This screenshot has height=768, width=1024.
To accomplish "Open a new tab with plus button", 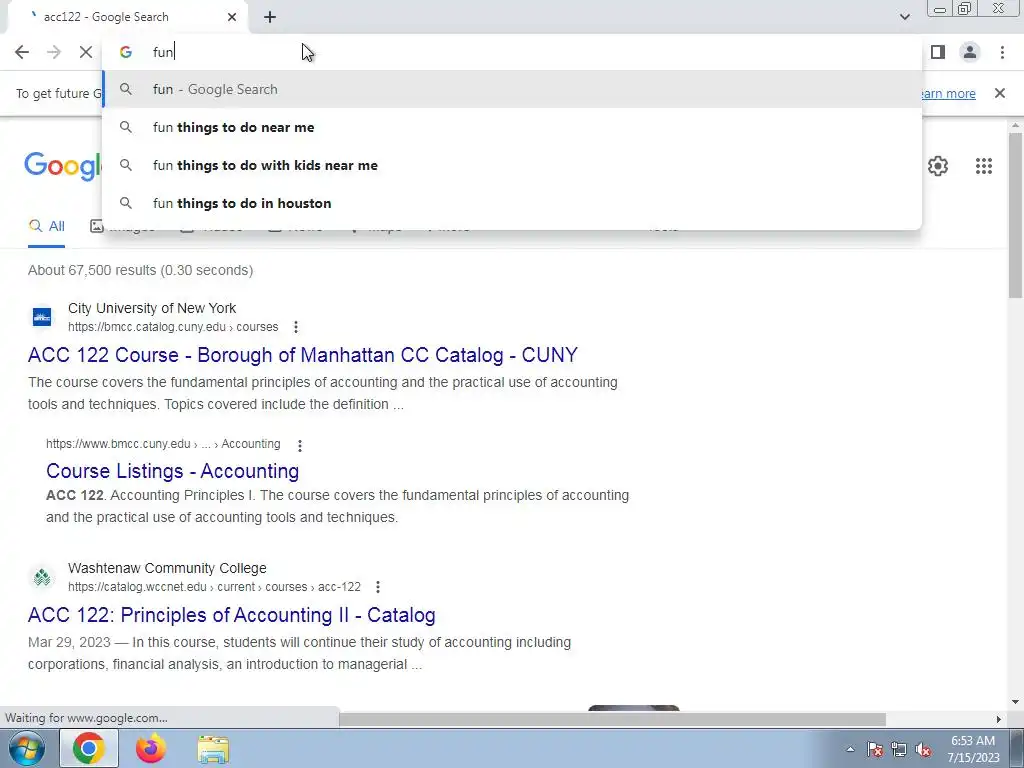I will (x=270, y=17).
